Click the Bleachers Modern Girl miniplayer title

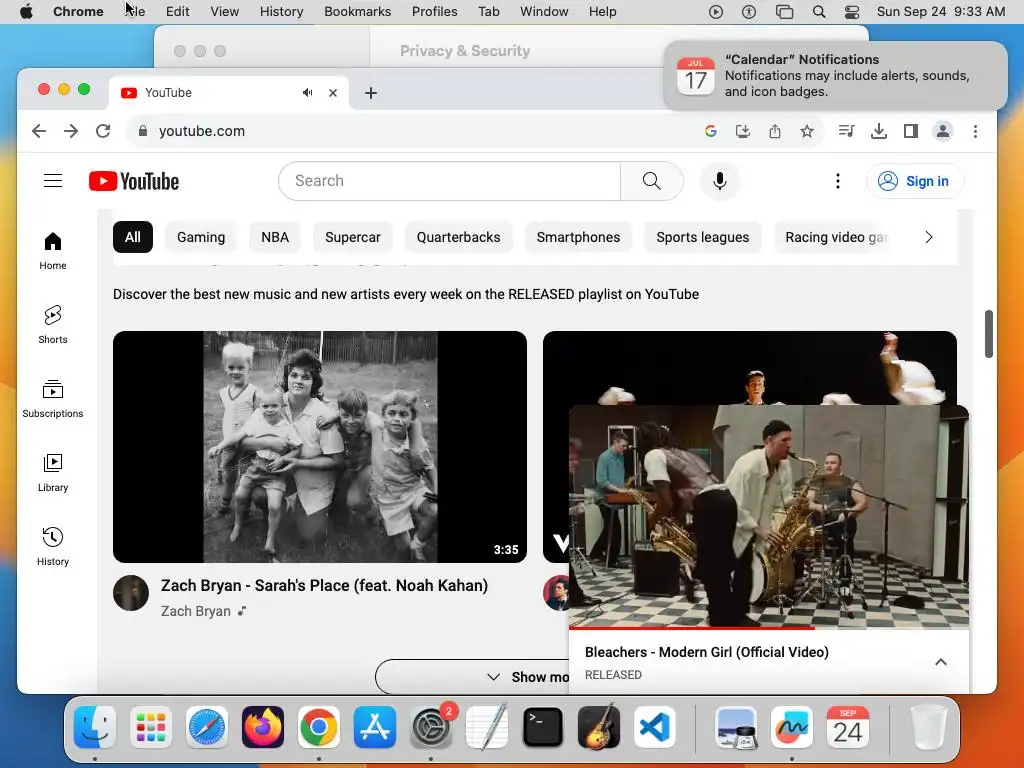[x=707, y=652]
